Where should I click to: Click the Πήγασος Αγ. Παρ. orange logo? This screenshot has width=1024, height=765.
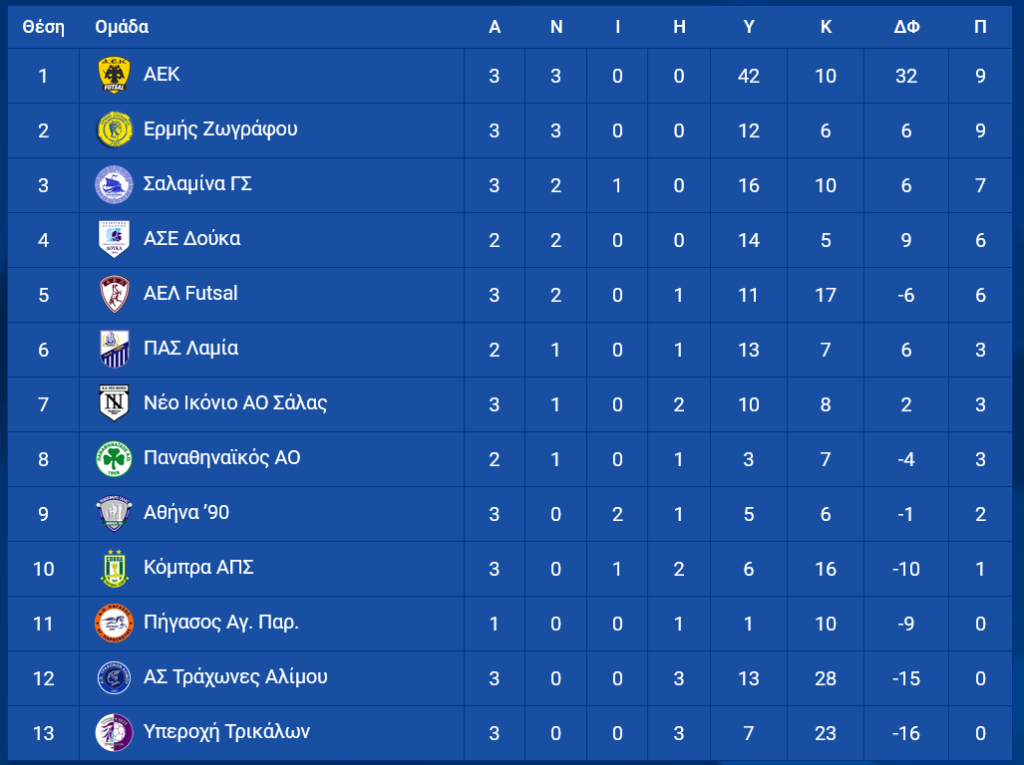114,623
